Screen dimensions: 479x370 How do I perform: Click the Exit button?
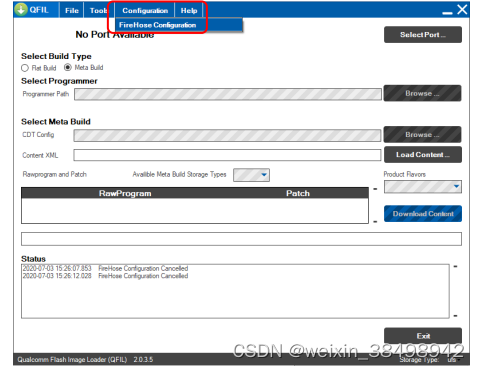[423, 335]
